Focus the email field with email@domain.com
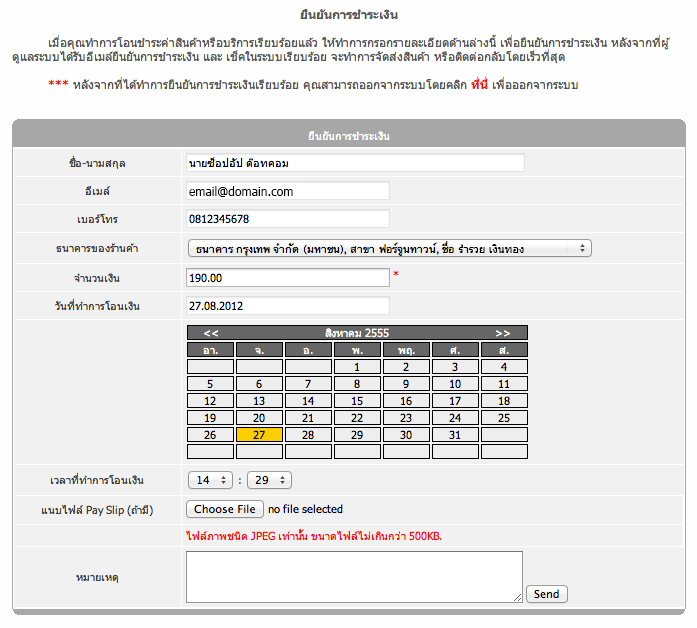The width and height of the screenshot is (697, 628). coord(288,191)
